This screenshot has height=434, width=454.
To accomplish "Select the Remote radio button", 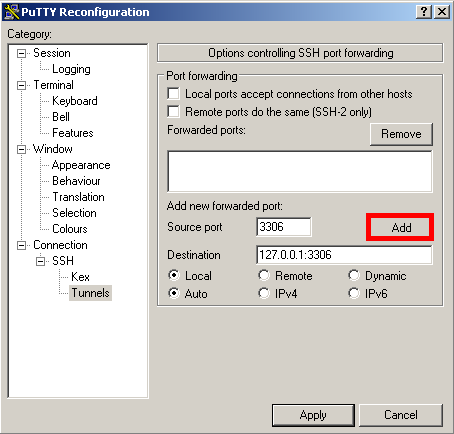I will tap(264, 275).
